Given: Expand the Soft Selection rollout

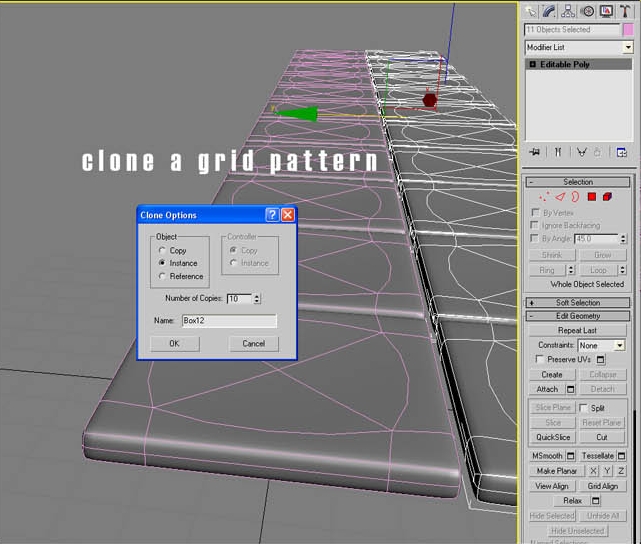Looking at the screenshot, I should pyautogui.click(x=578, y=303).
